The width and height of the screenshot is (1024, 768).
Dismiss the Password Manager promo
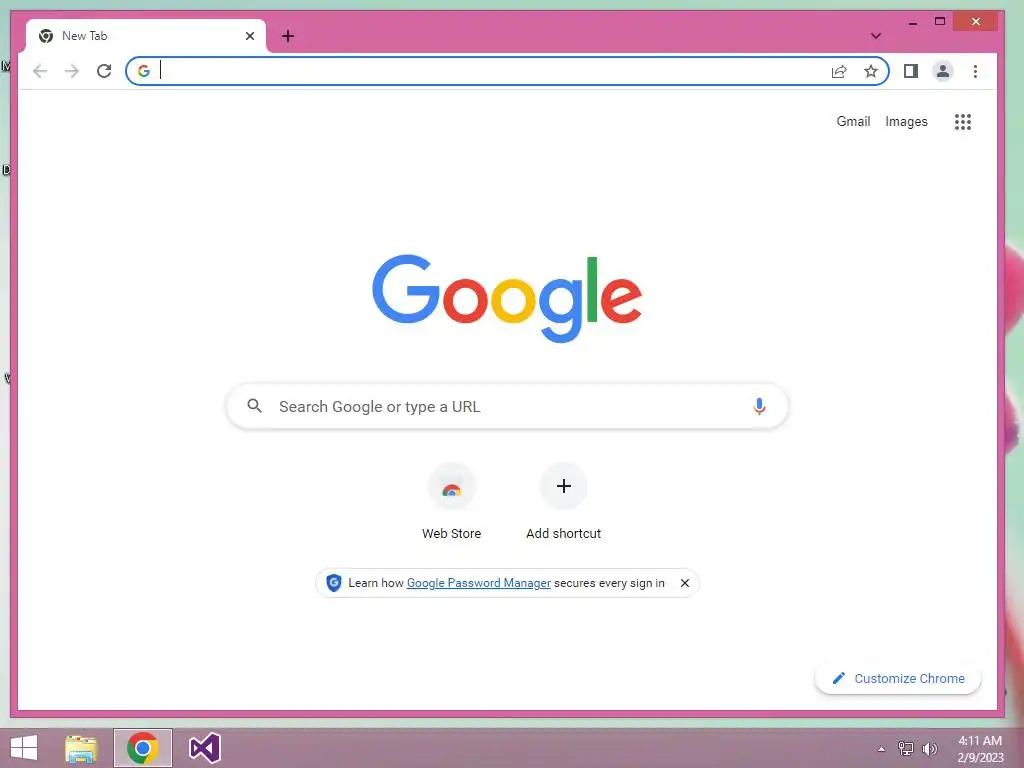684,583
